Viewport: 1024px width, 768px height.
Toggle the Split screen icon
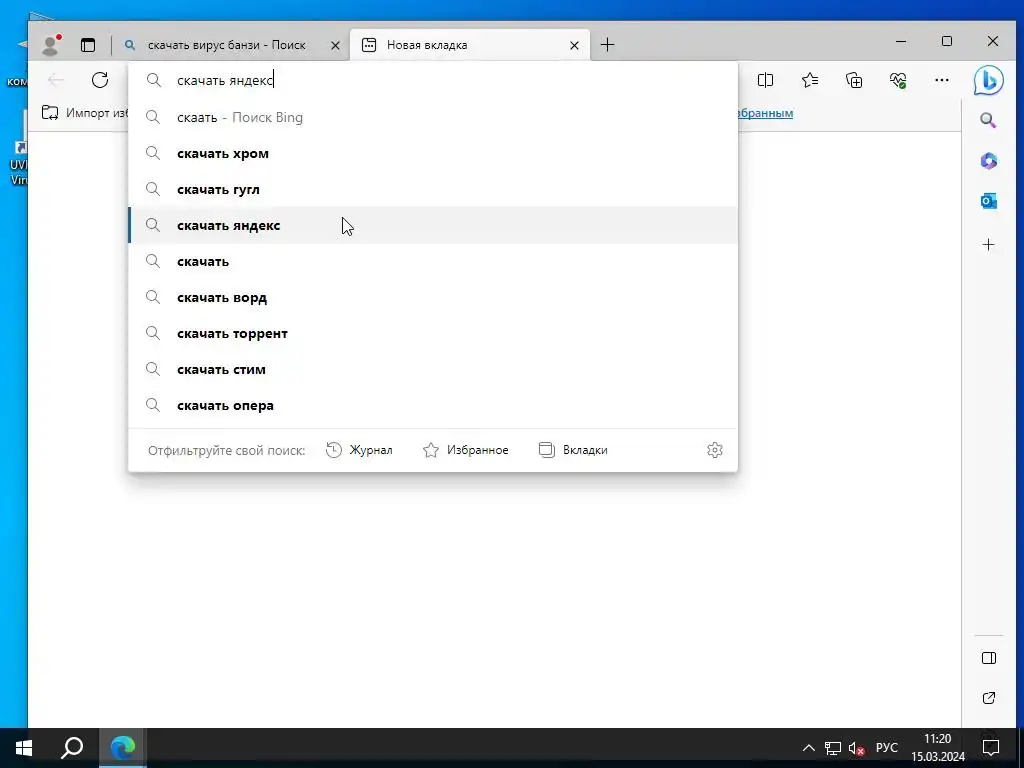(765, 80)
